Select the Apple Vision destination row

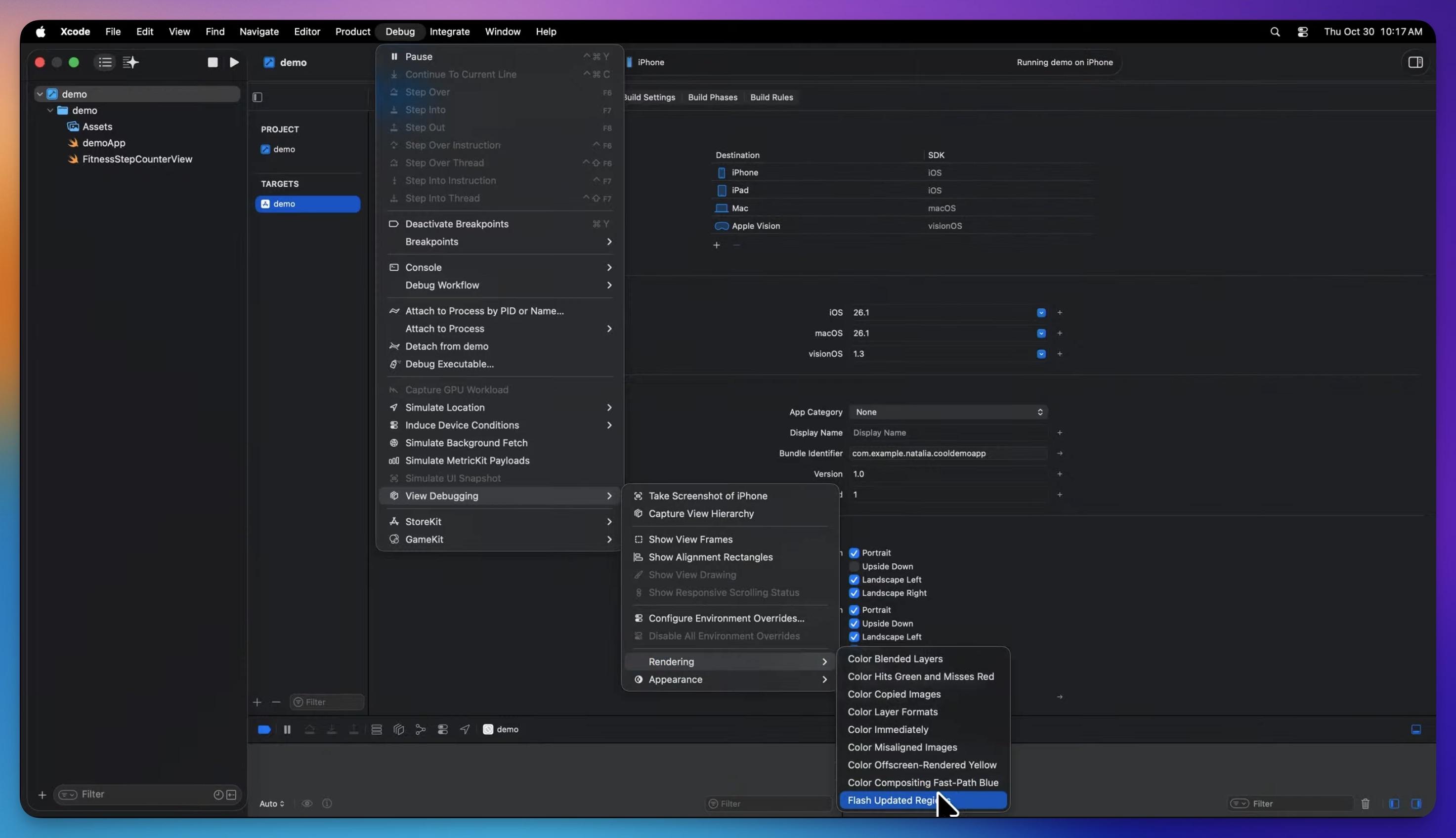point(902,226)
